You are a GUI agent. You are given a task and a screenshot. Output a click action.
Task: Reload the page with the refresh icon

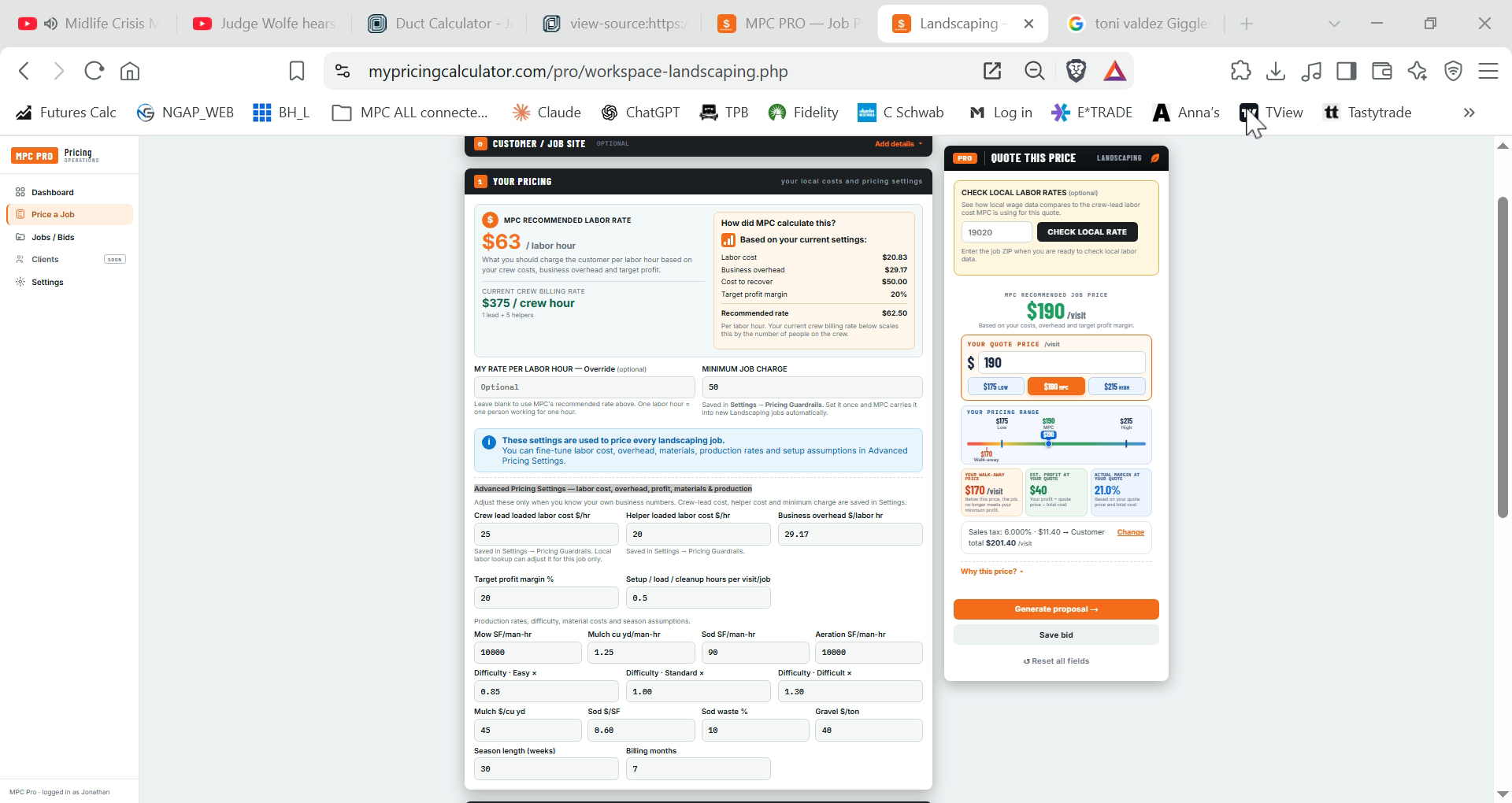(94, 71)
